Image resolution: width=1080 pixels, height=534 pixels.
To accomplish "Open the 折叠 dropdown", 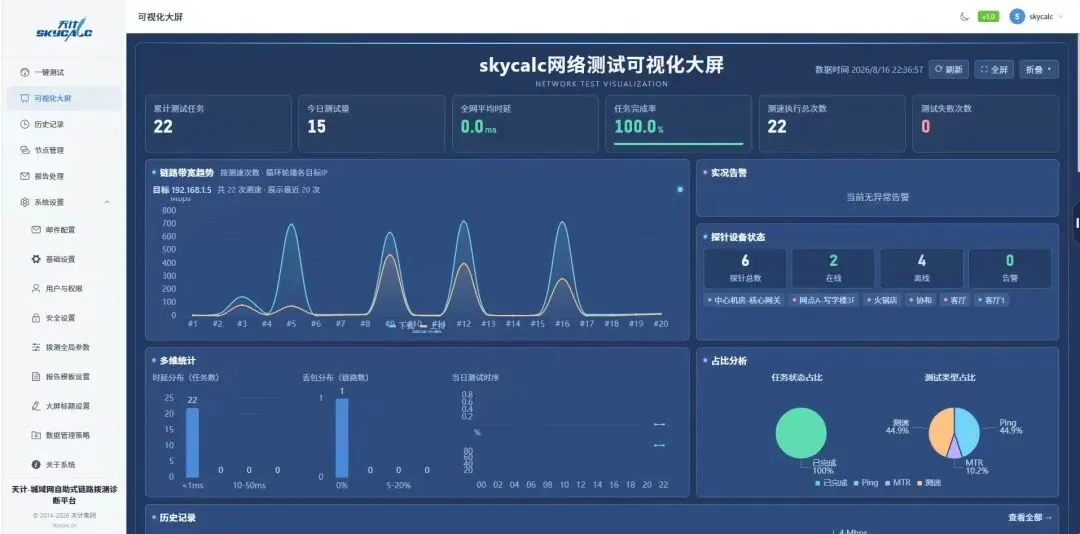I will pyautogui.click(x=1039, y=70).
